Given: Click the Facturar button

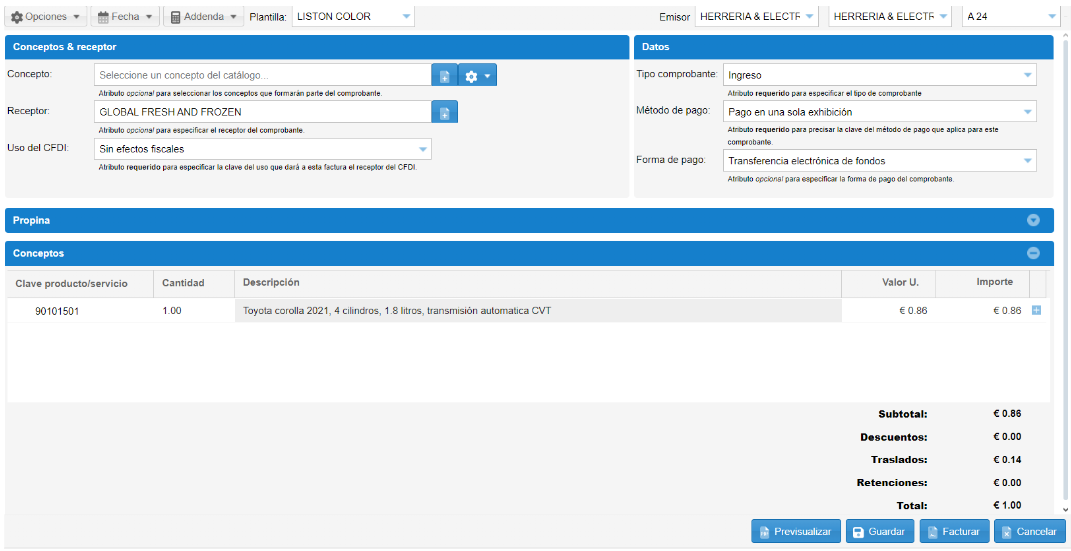Looking at the screenshot, I should pyautogui.click(x=954, y=532).
